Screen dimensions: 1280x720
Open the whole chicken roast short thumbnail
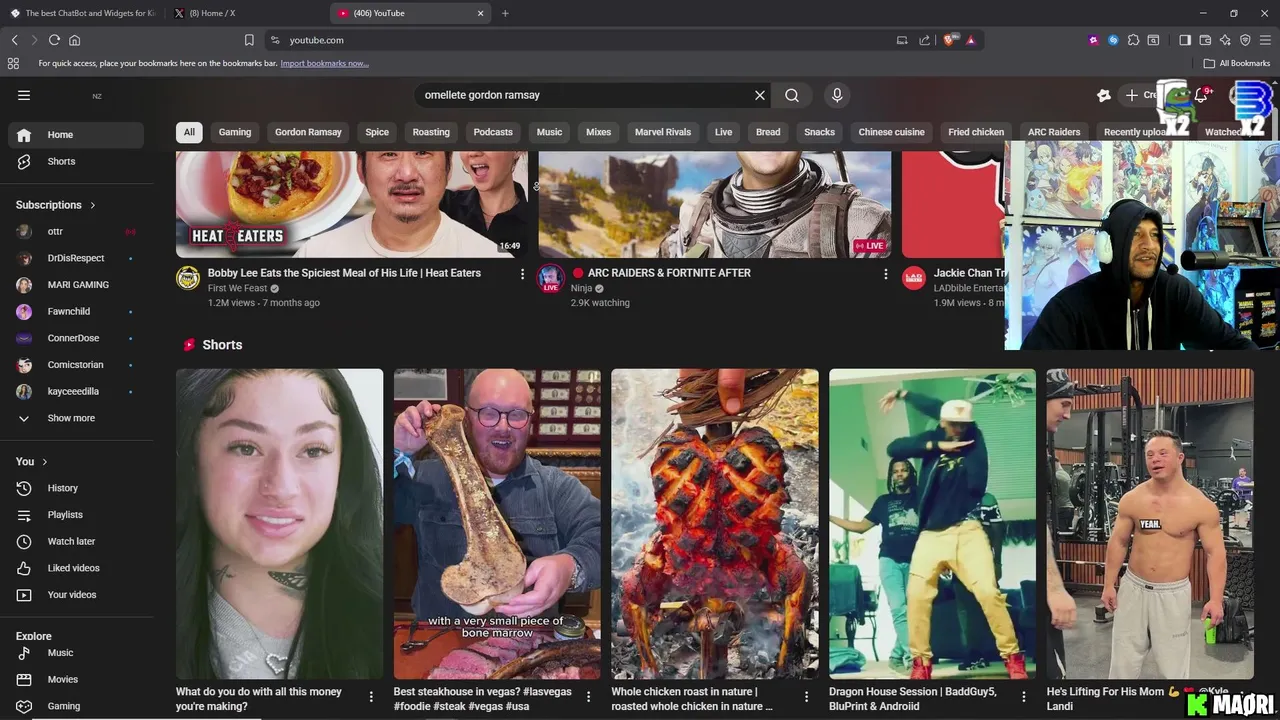click(715, 524)
